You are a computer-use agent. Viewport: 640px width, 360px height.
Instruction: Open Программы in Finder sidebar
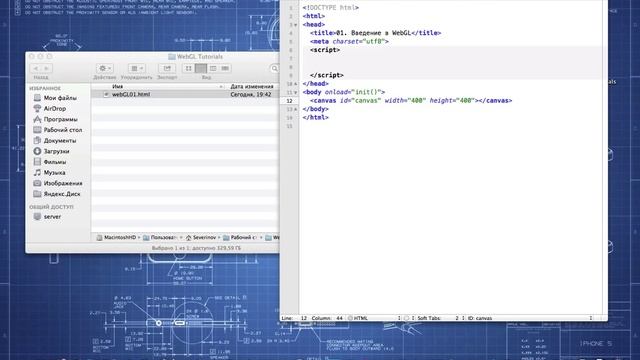coord(60,119)
